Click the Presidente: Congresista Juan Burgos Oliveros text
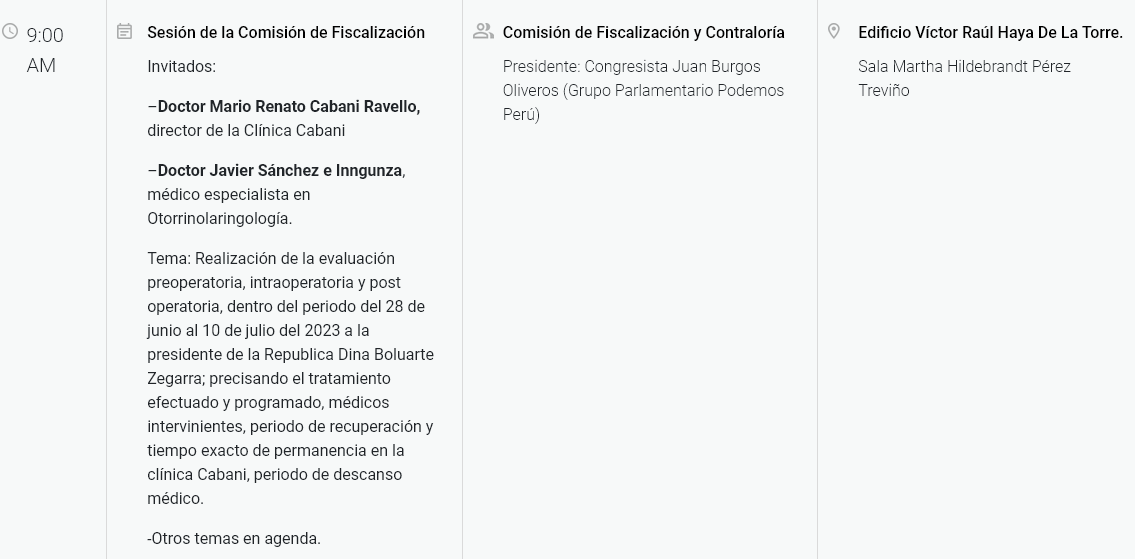1135x559 pixels. 632,78
